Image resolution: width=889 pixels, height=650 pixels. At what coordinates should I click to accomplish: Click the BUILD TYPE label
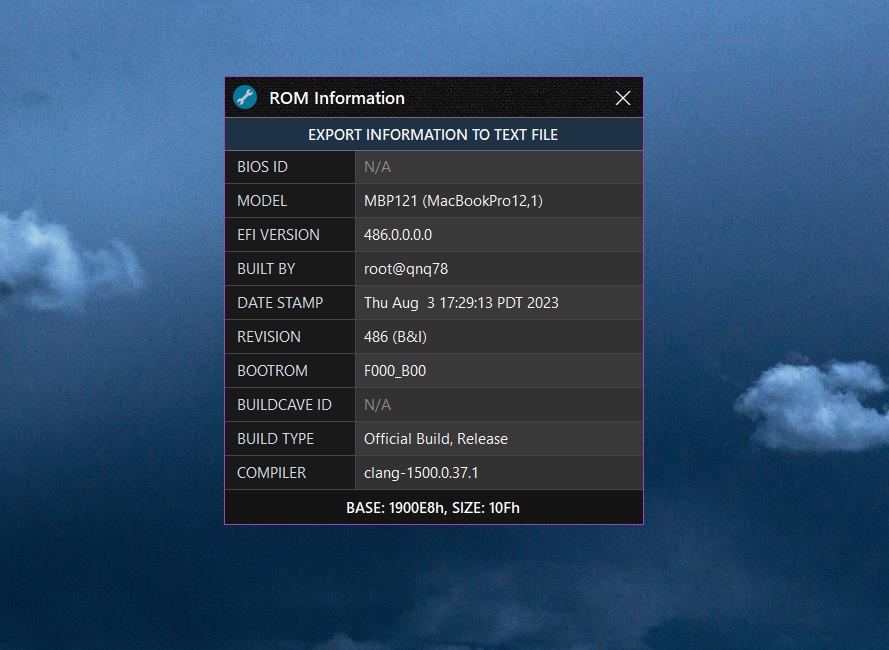[x=276, y=439]
